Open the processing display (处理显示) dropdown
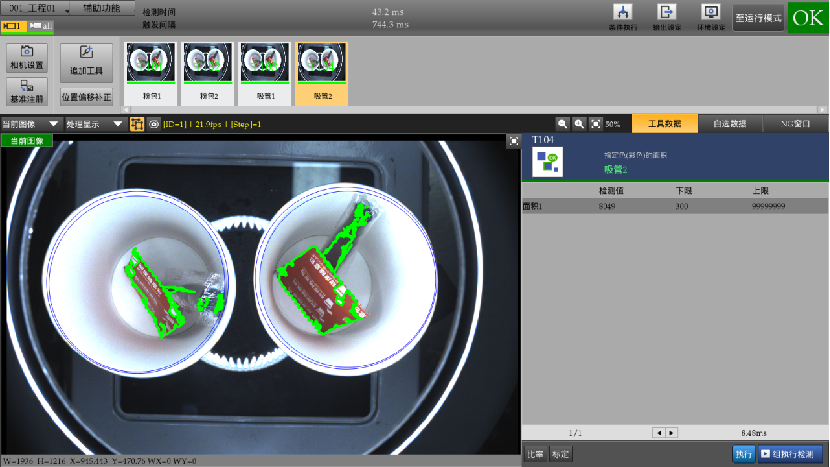830x467 pixels. [x=94, y=124]
